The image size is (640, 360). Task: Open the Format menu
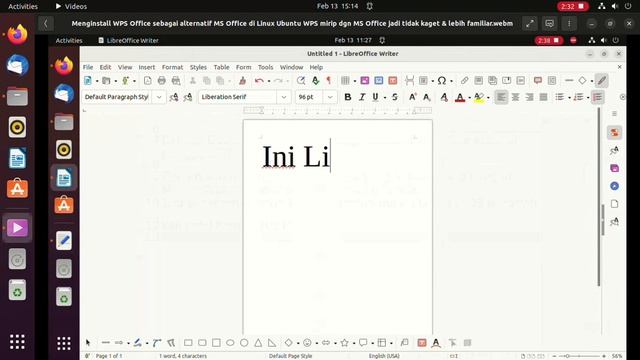pyautogui.click(x=172, y=67)
